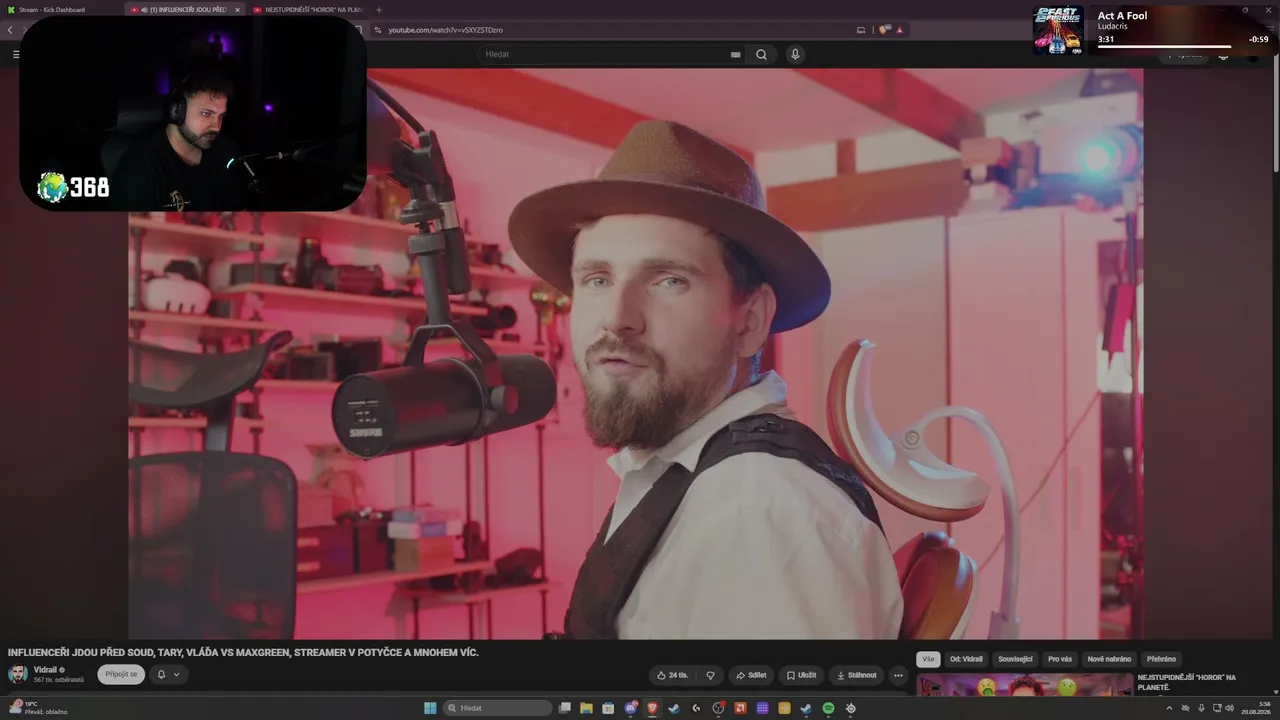This screenshot has height=720, width=1280.
Task: Click the "Stáhnout" download button
Action: (x=855, y=675)
